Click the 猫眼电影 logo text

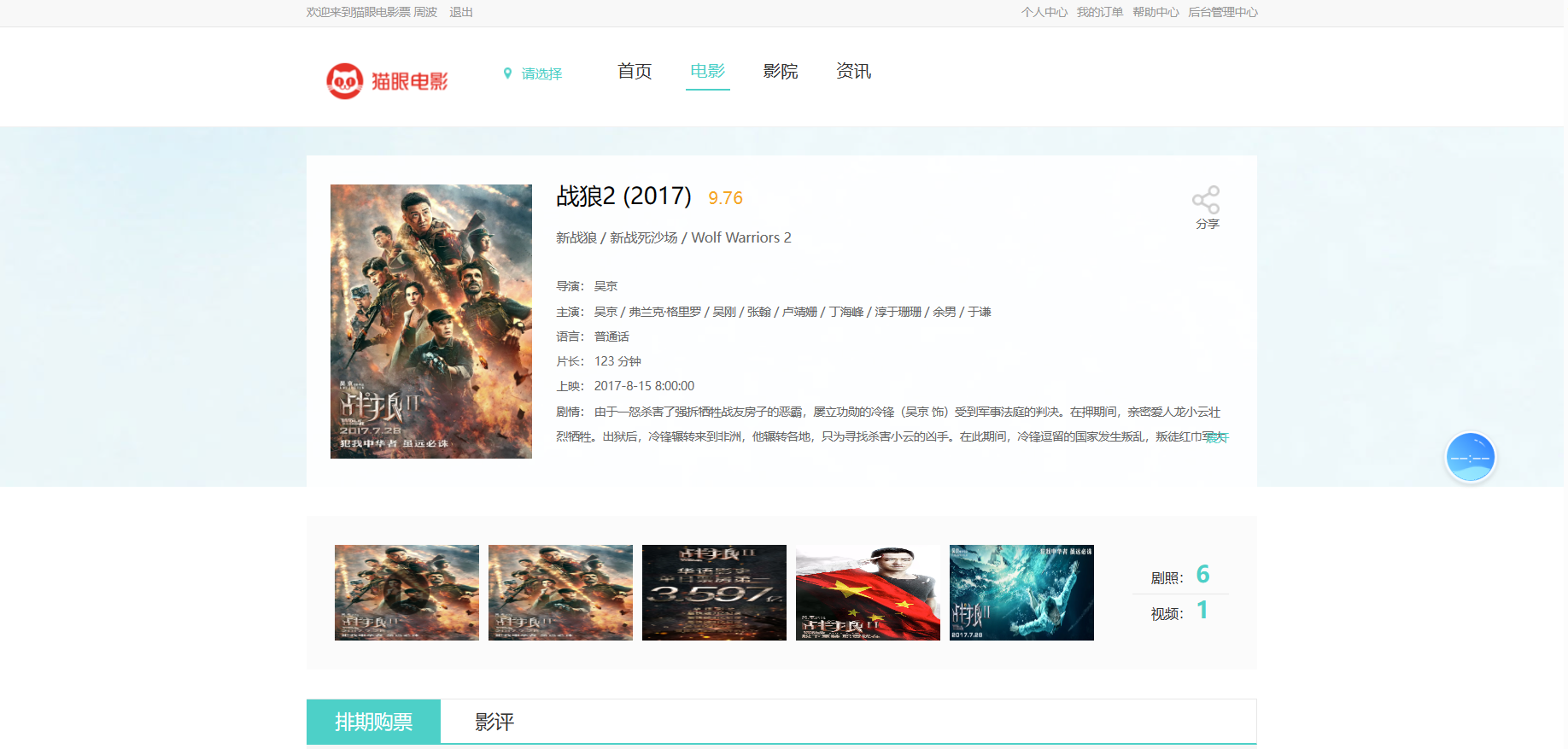[x=410, y=81]
